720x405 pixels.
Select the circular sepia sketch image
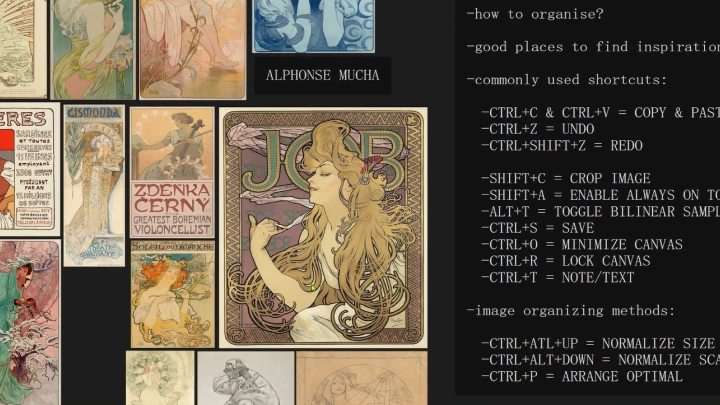[362, 378]
